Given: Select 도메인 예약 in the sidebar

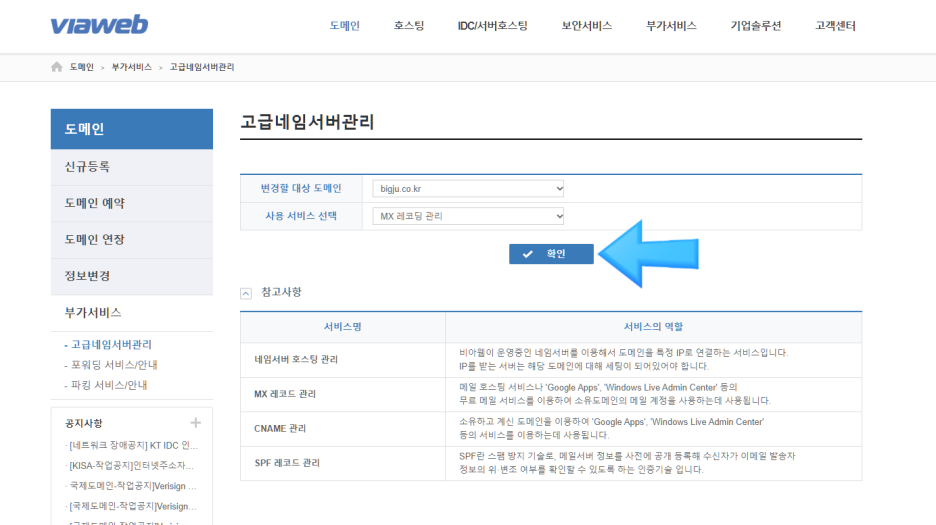Looking at the screenshot, I should click(132, 204).
